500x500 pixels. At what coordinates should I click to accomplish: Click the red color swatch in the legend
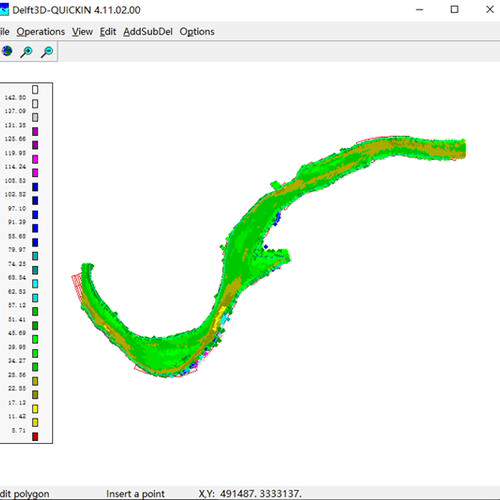click(x=35, y=436)
